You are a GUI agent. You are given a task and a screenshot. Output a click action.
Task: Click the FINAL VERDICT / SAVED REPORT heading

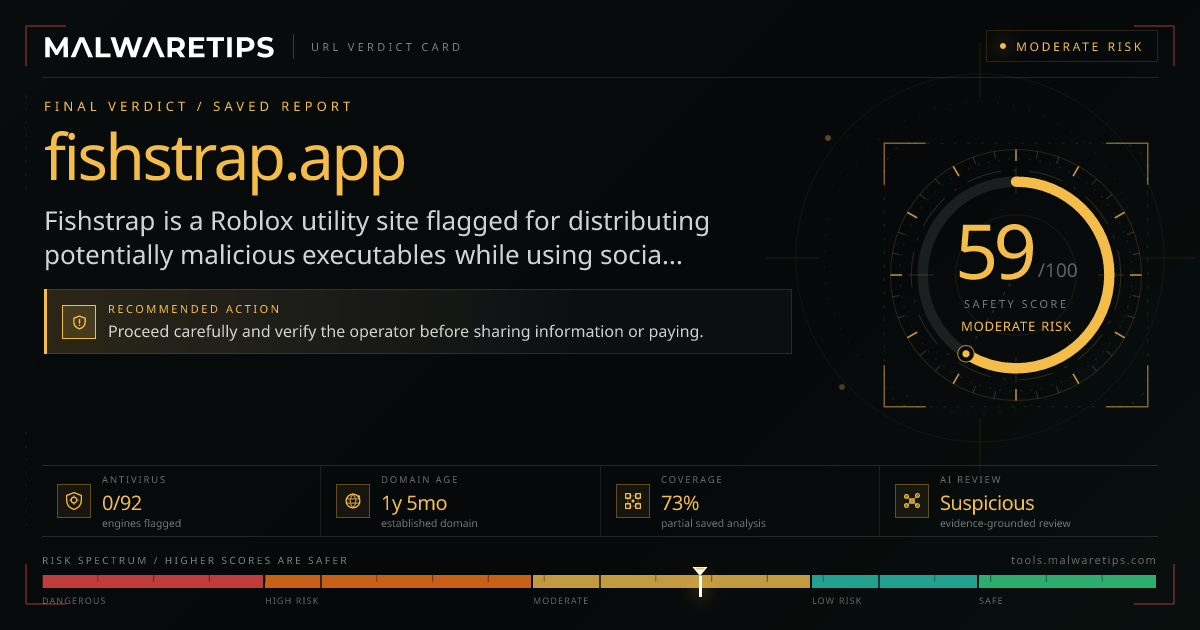[198, 106]
